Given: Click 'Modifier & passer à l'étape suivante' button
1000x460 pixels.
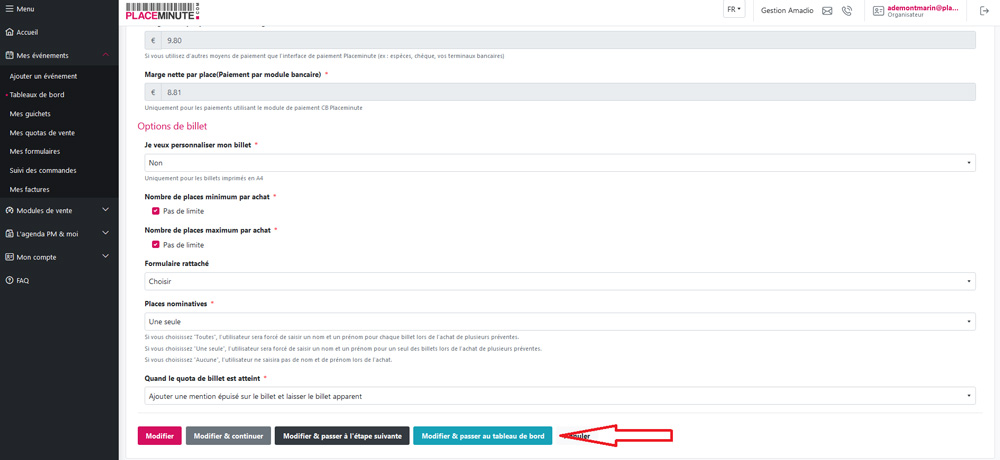Looking at the screenshot, I should click(x=341, y=436).
